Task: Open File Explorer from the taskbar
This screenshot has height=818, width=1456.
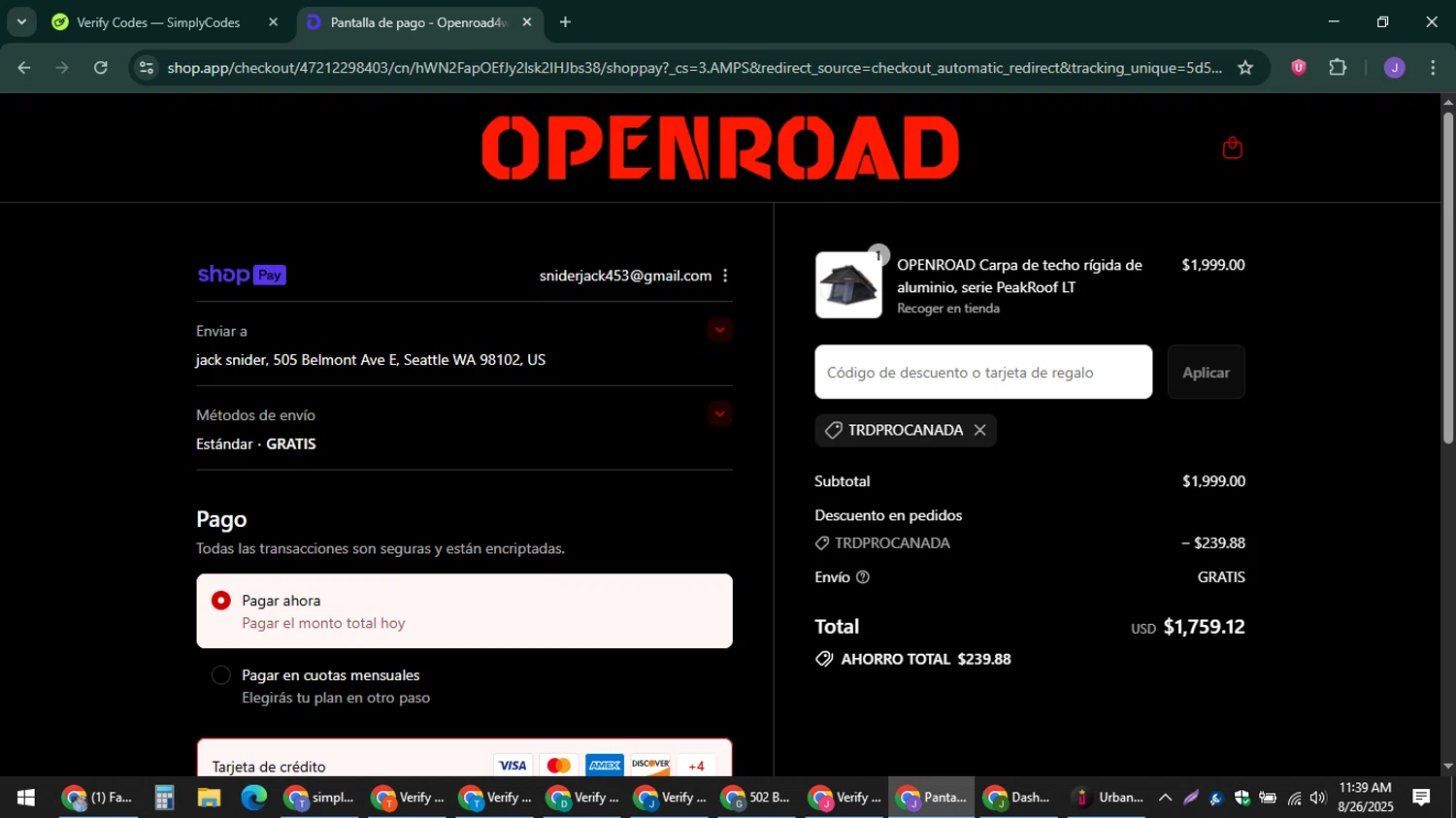Action: 209,798
